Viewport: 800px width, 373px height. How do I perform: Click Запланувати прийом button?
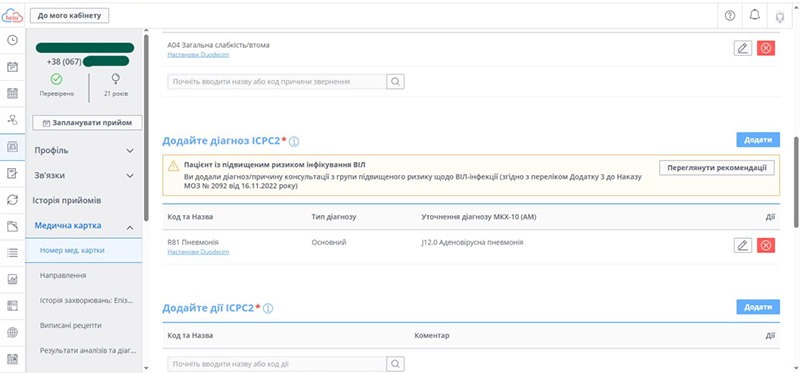pos(87,123)
